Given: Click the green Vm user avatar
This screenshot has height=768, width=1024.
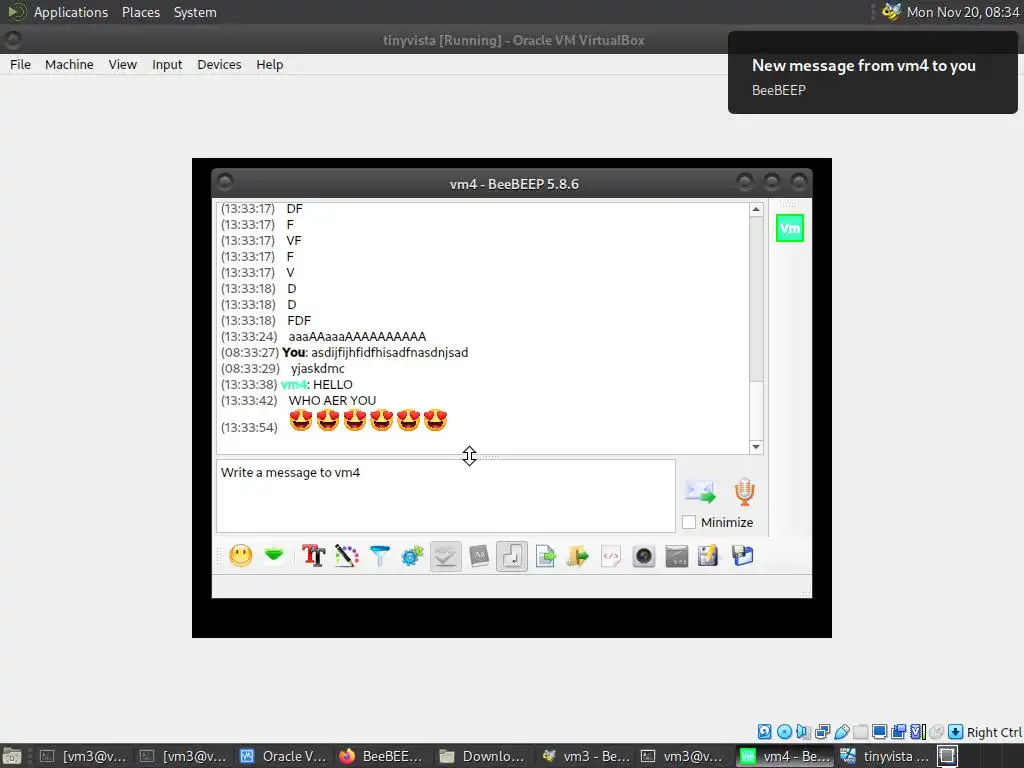Looking at the screenshot, I should point(790,228).
